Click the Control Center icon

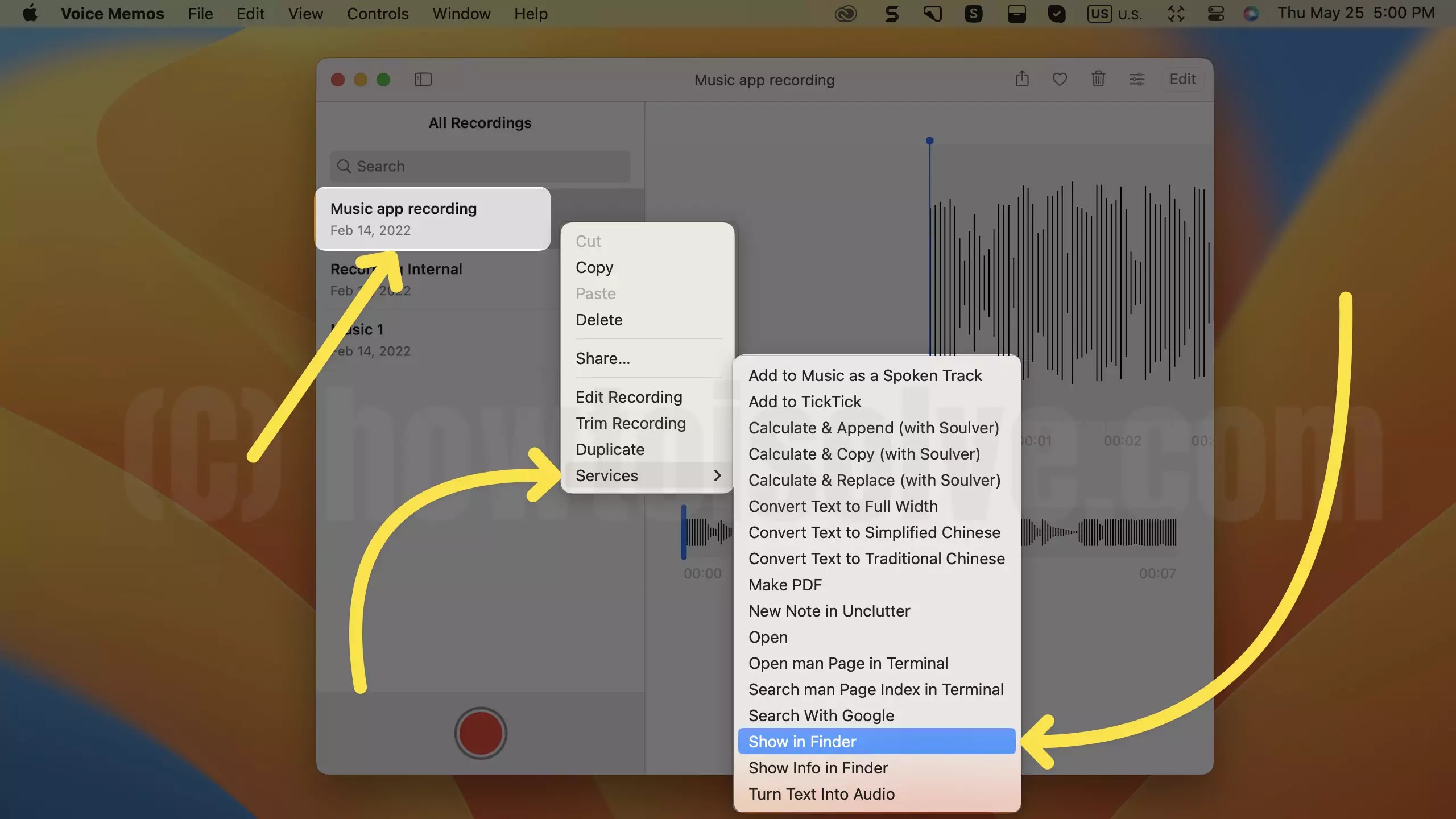[x=1215, y=13]
